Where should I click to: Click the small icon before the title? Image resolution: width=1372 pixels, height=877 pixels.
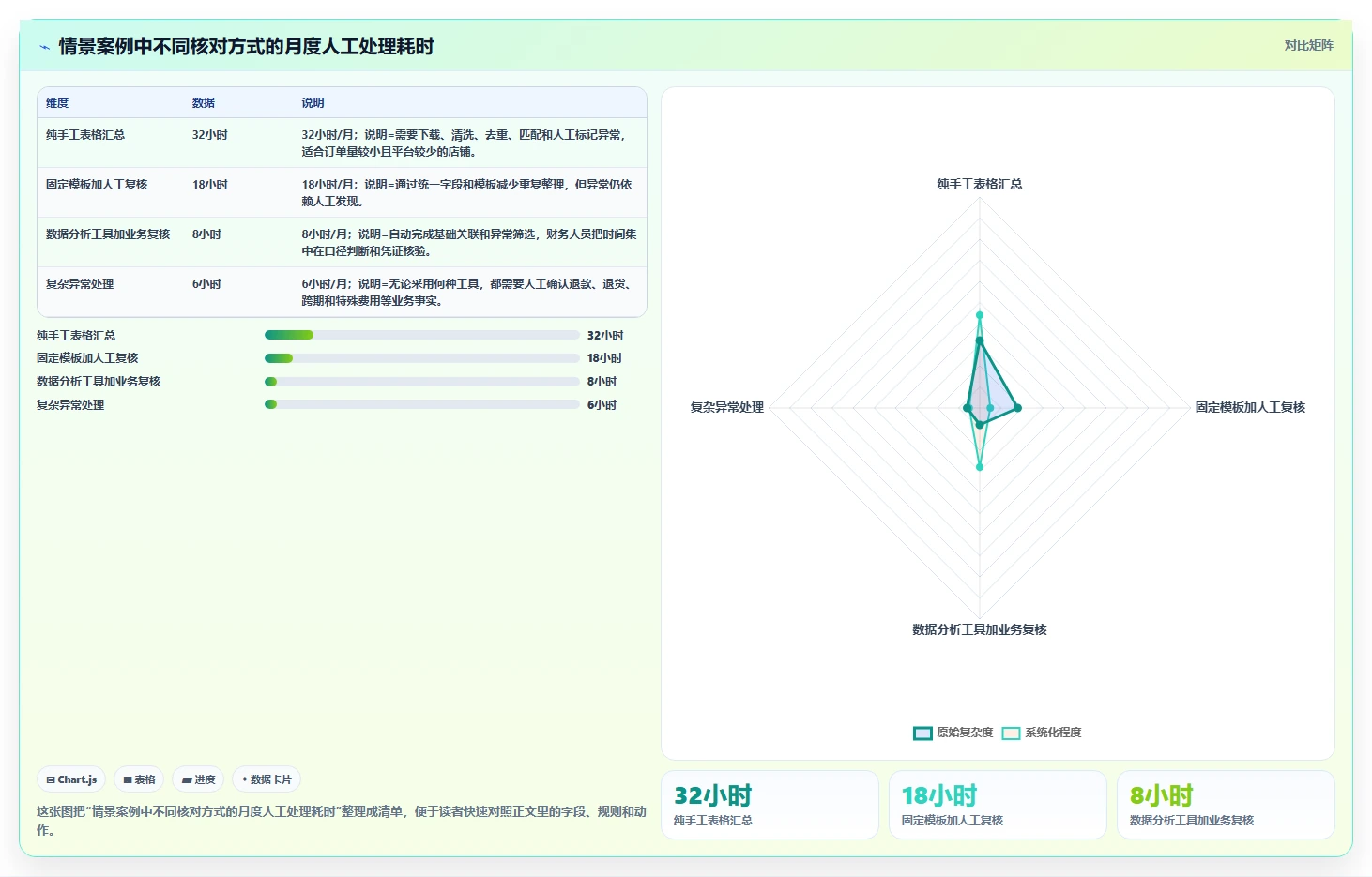tap(44, 47)
